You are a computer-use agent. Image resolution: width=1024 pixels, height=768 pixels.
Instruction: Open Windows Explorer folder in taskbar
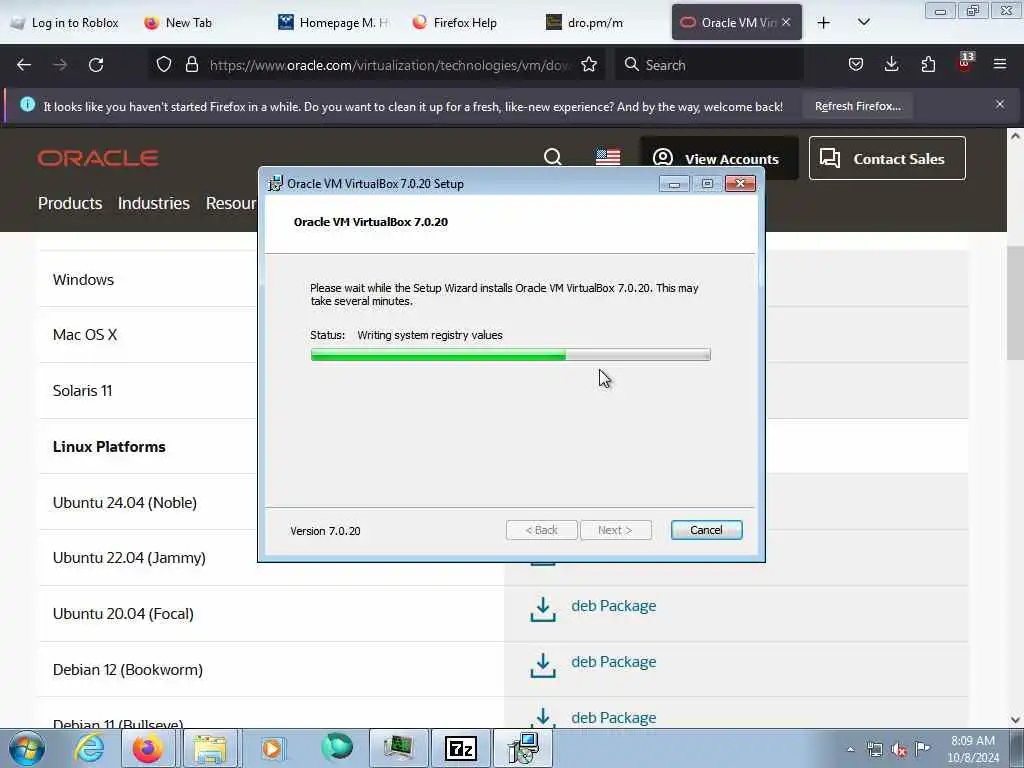pos(209,748)
